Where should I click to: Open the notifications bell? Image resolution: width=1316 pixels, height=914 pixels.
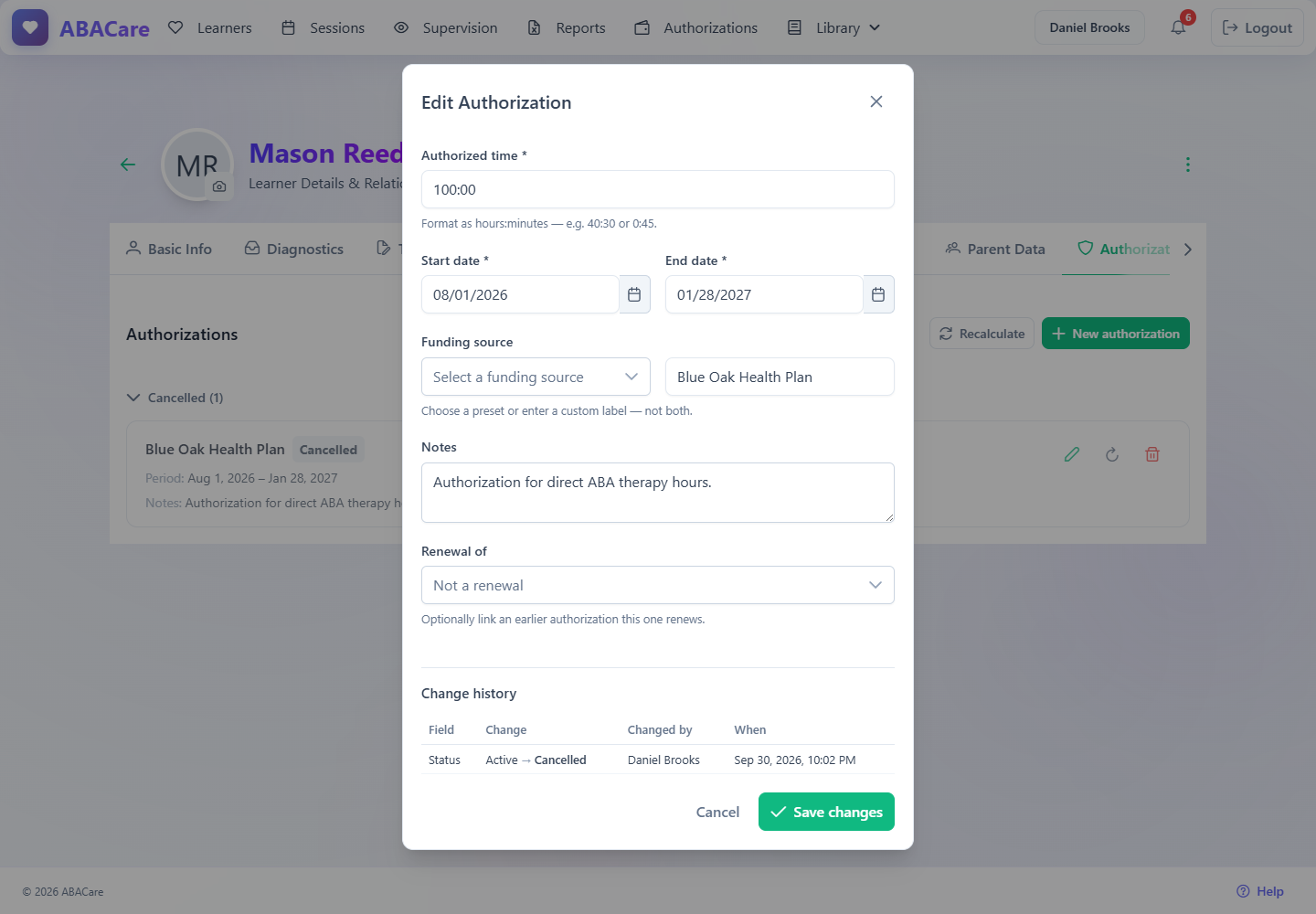click(x=1178, y=27)
